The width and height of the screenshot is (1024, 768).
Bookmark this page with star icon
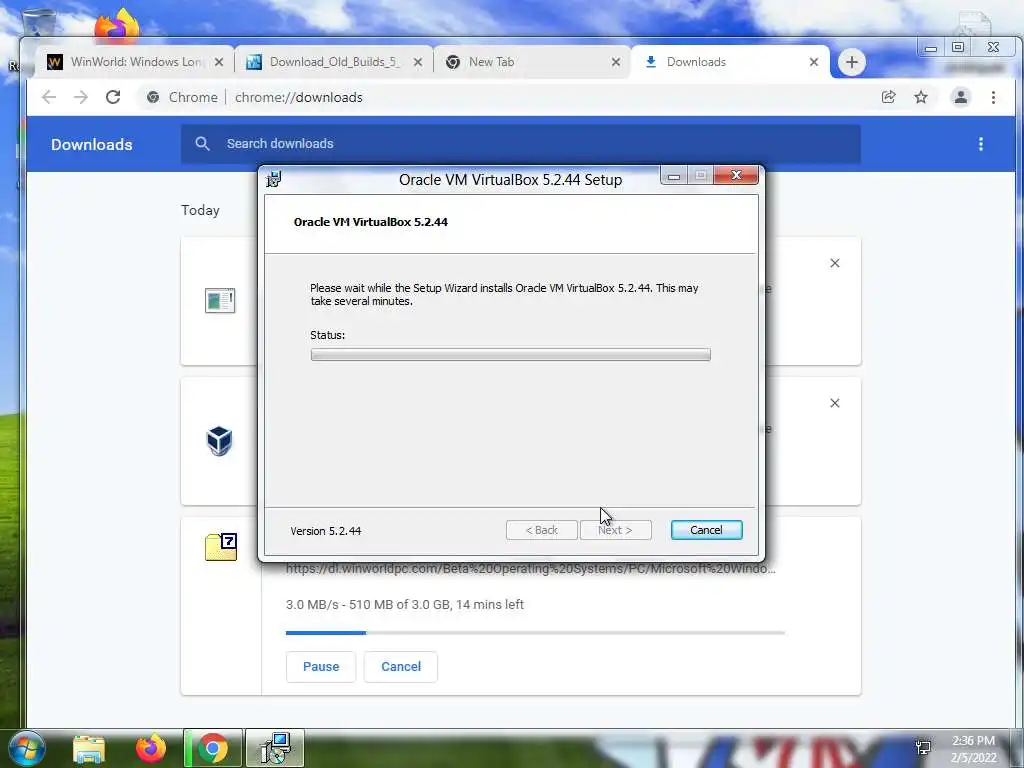tap(921, 97)
